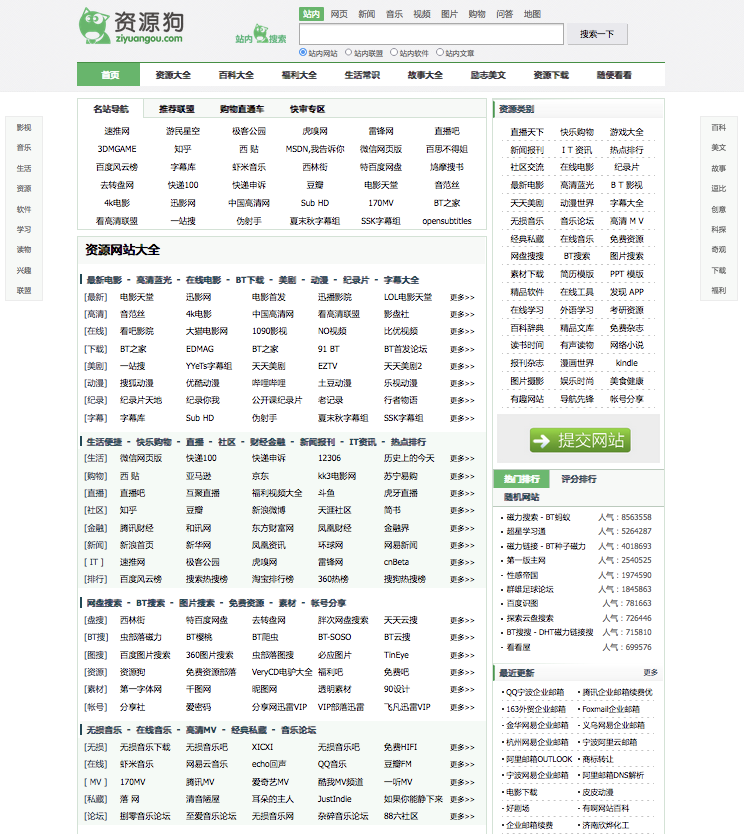
Task: Select the 站内网站 radio button
Action: pyautogui.click(x=303, y=52)
